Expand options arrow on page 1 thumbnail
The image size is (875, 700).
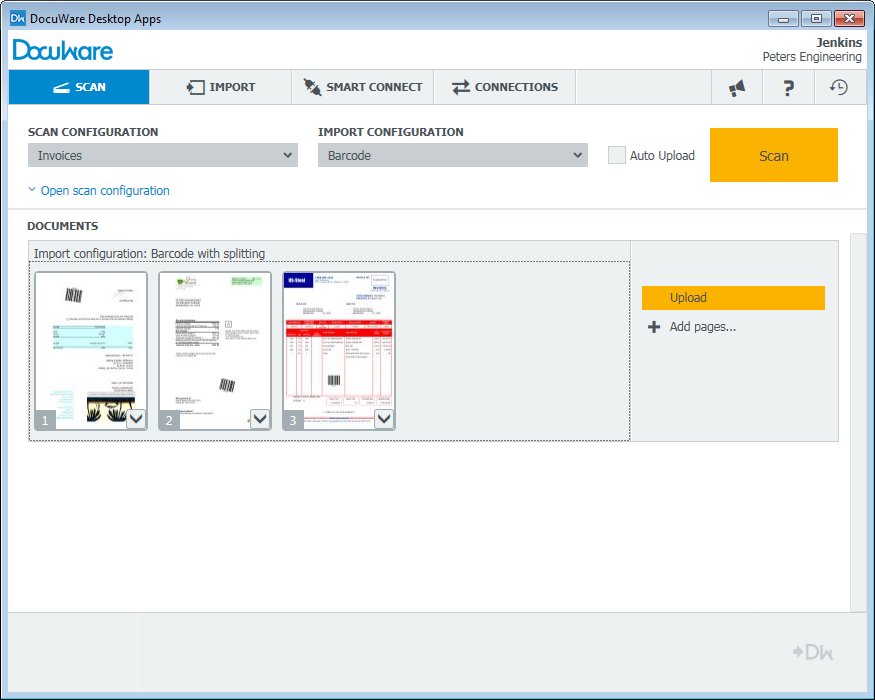pyautogui.click(x=136, y=419)
